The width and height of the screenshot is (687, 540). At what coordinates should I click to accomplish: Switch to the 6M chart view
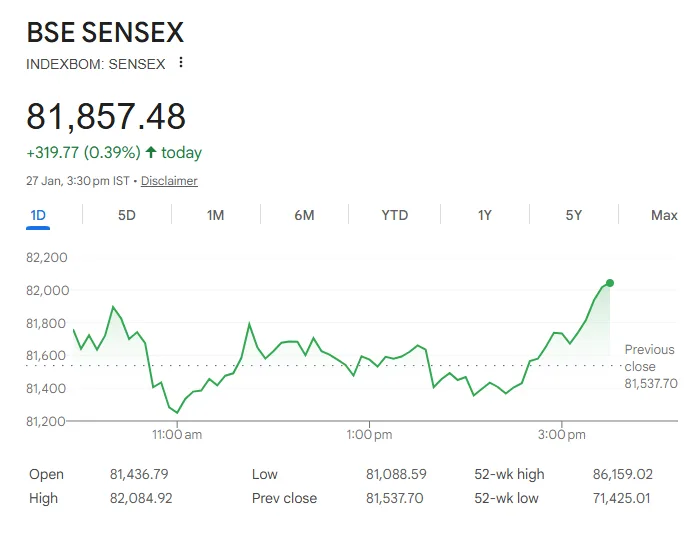pyautogui.click(x=305, y=215)
